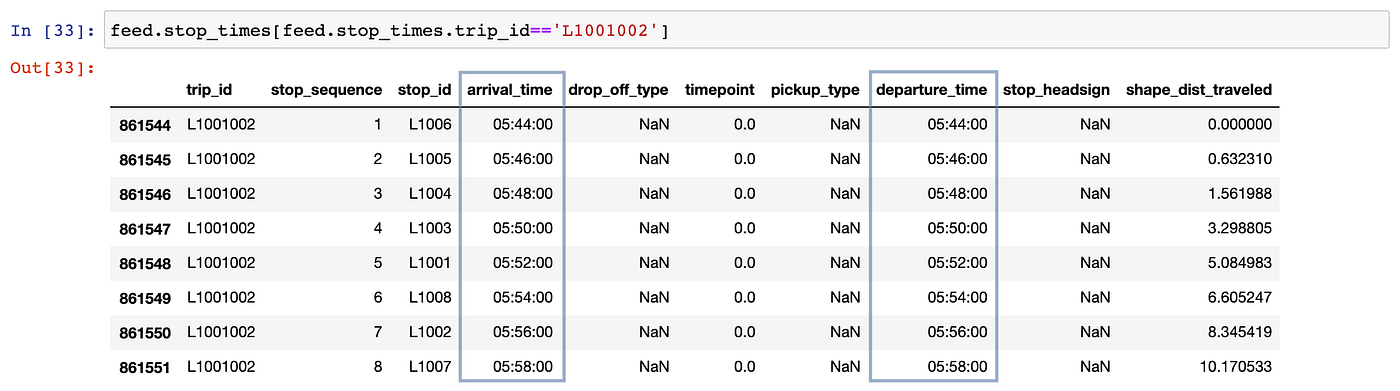Click shape_dist_traveled value 3.298805

(x=1240, y=228)
